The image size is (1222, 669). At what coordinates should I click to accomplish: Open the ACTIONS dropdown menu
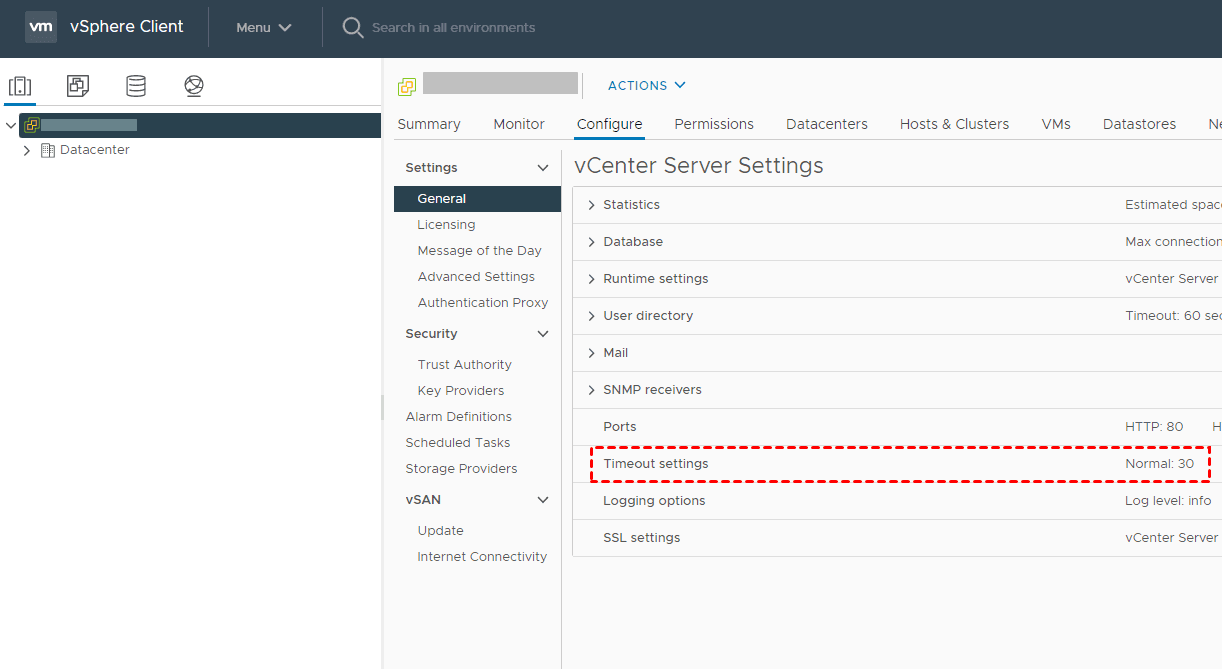[x=646, y=86]
